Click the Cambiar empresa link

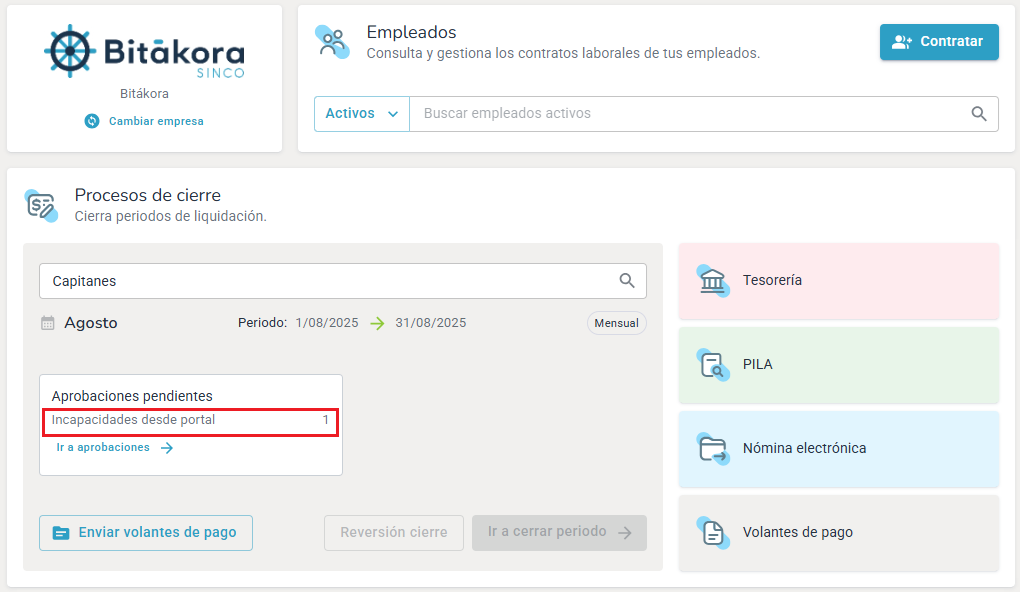pos(155,121)
